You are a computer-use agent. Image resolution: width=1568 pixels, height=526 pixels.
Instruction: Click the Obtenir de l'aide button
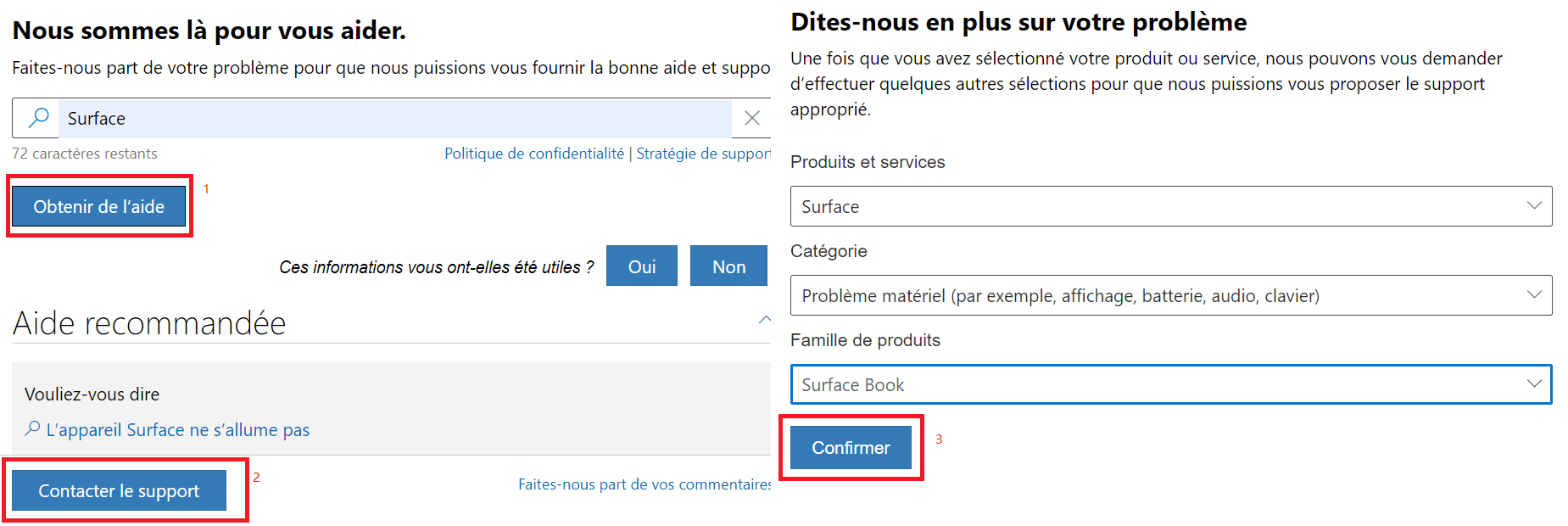98,206
